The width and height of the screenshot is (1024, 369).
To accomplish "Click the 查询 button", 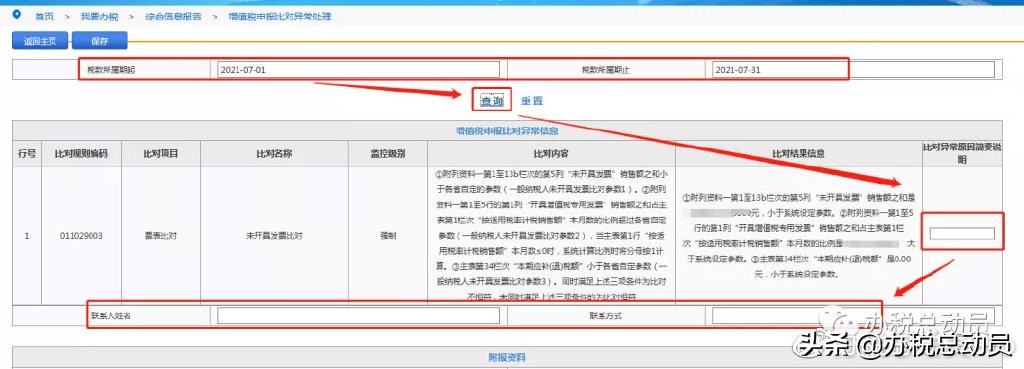I will tap(492, 101).
